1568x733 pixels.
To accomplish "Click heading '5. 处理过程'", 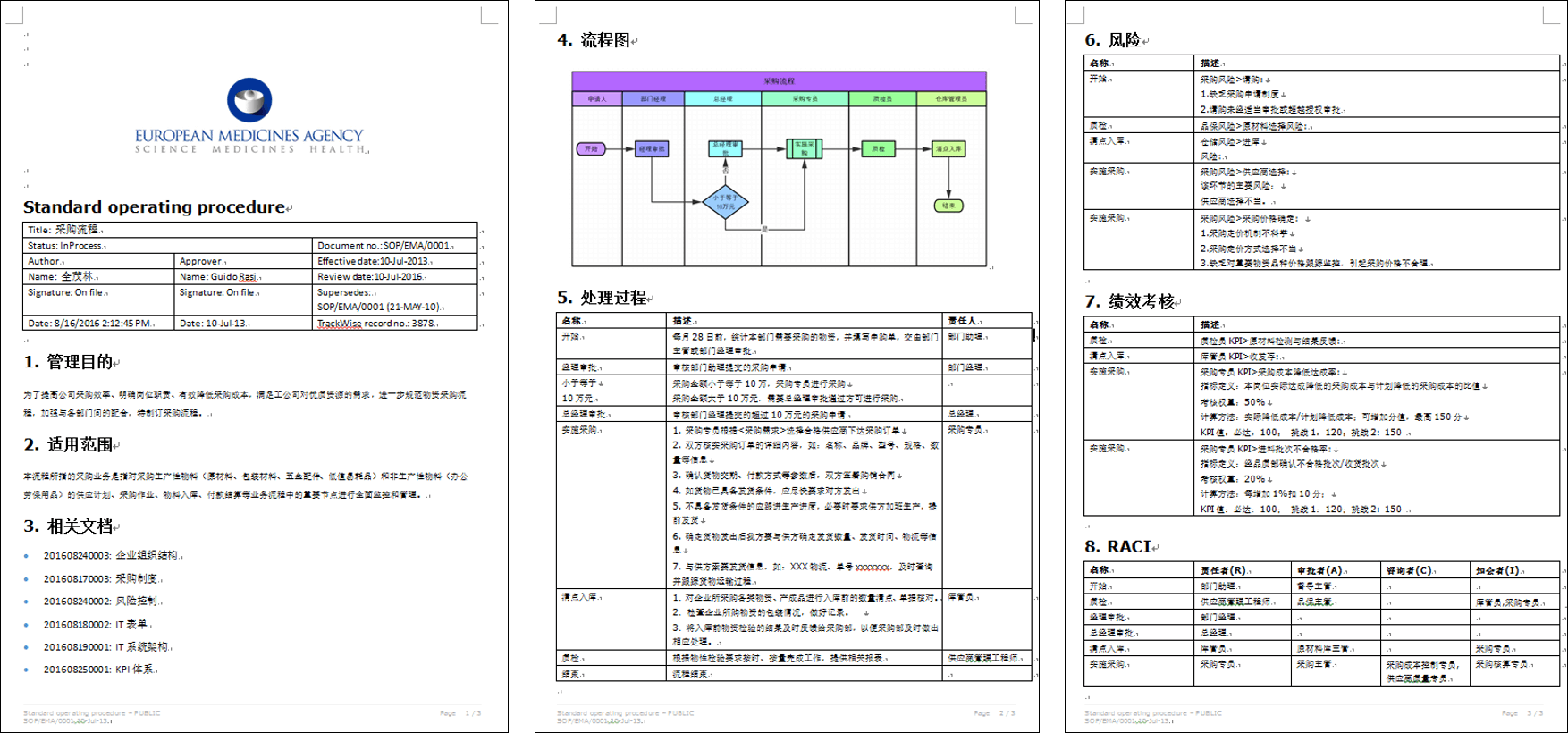I will pos(602,298).
